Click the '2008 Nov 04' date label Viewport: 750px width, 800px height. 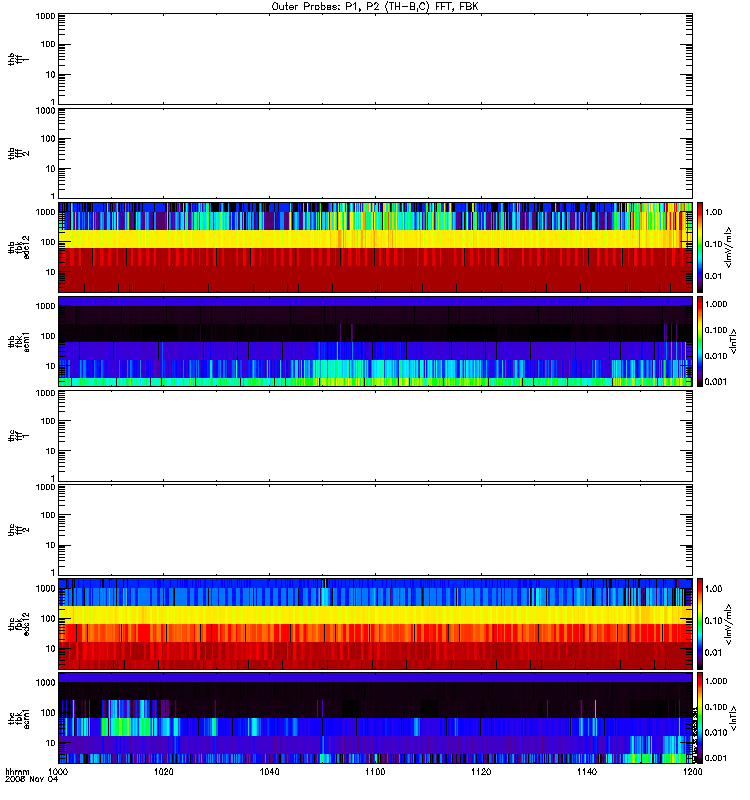(x=32, y=780)
